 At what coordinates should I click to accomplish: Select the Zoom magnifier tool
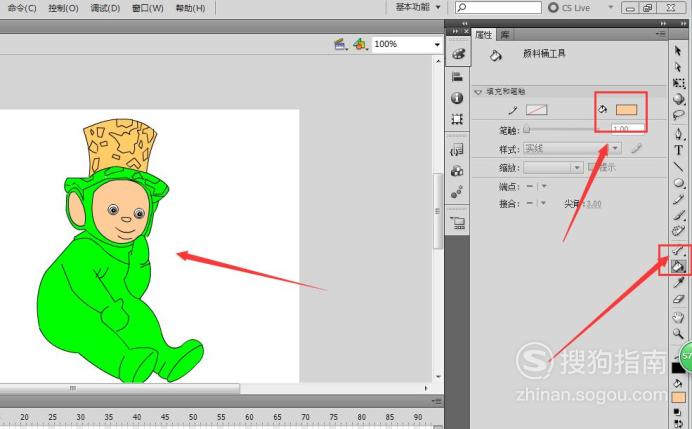tap(678, 334)
